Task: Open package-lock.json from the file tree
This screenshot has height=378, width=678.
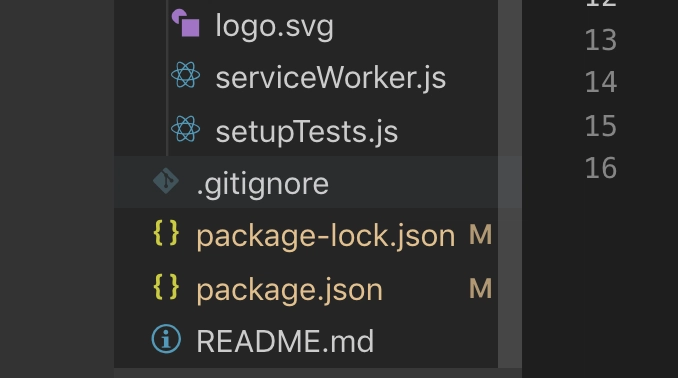Action: 326,237
